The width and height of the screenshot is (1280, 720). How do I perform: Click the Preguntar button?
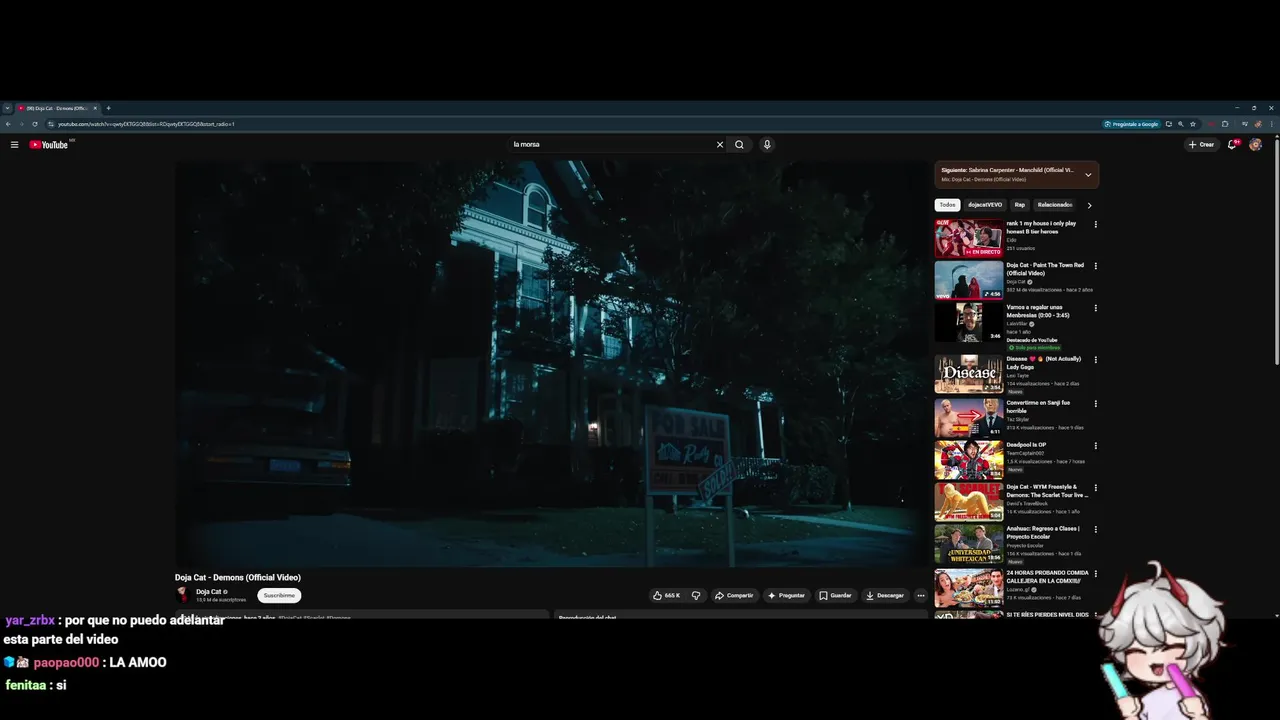point(786,595)
